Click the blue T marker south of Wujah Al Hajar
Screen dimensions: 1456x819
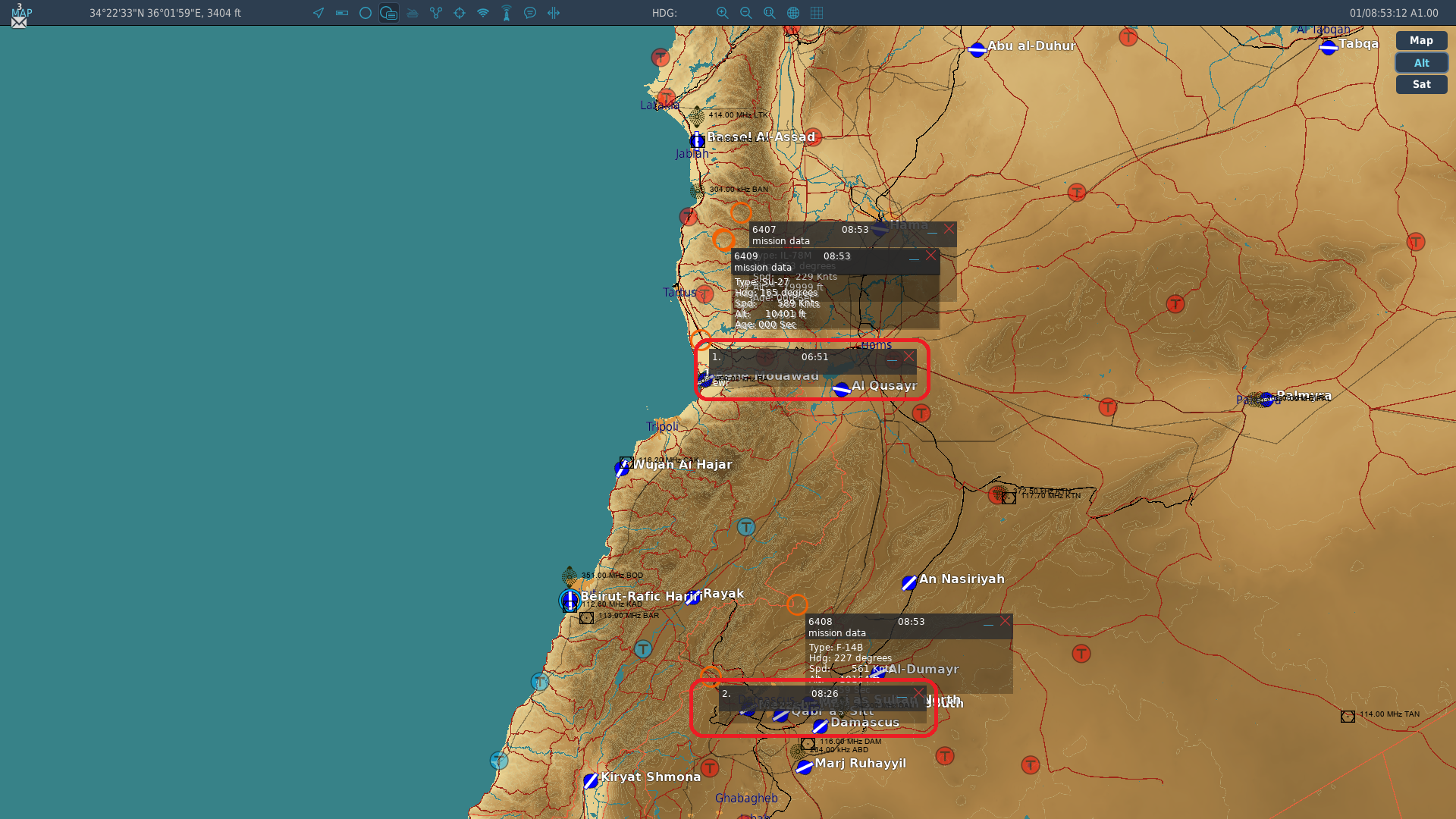point(746,527)
